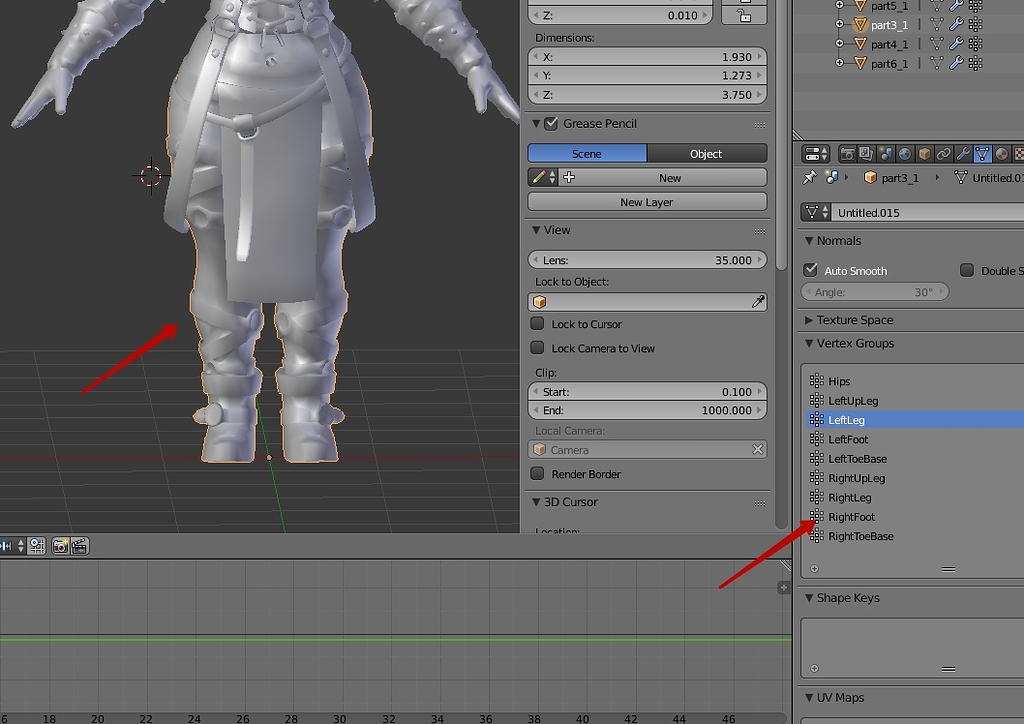Click the wrench icon on part6_1 row
The image size is (1024, 724).
(955, 63)
